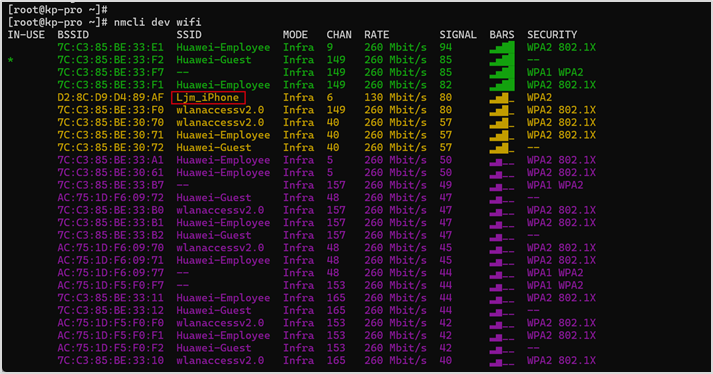This screenshot has width=713, height=374.
Task: Click the SECURITY column header
Action: (x=552, y=35)
